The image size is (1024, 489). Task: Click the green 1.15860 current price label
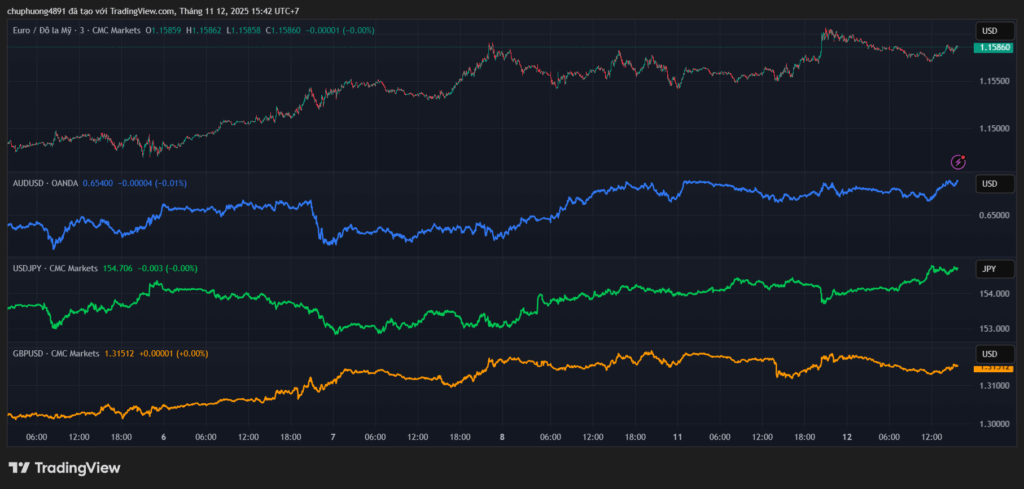tap(994, 47)
